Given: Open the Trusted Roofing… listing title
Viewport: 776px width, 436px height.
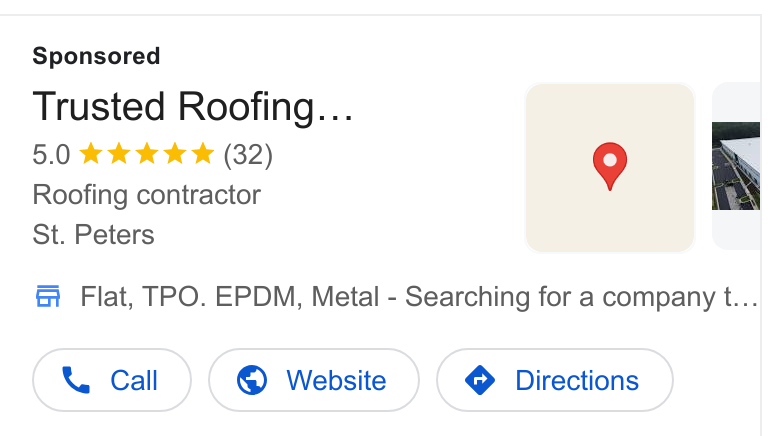Looking at the screenshot, I should click(x=193, y=106).
